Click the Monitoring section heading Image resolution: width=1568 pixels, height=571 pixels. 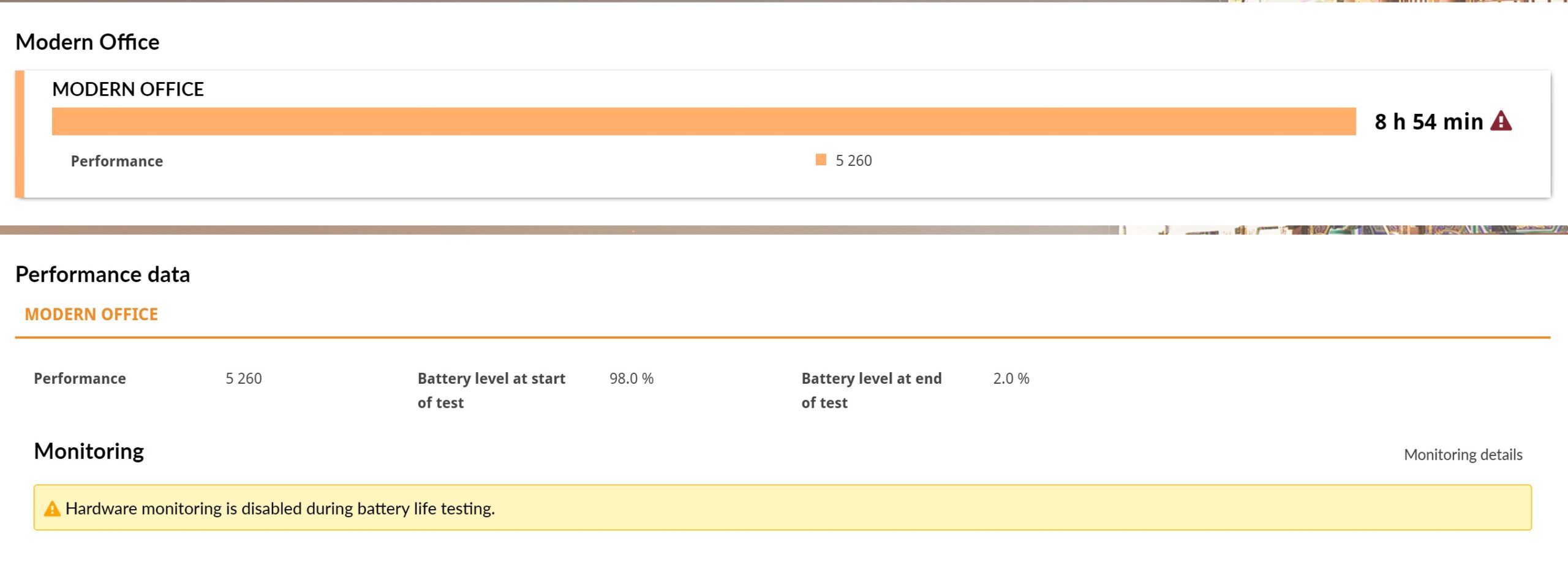[x=89, y=451]
